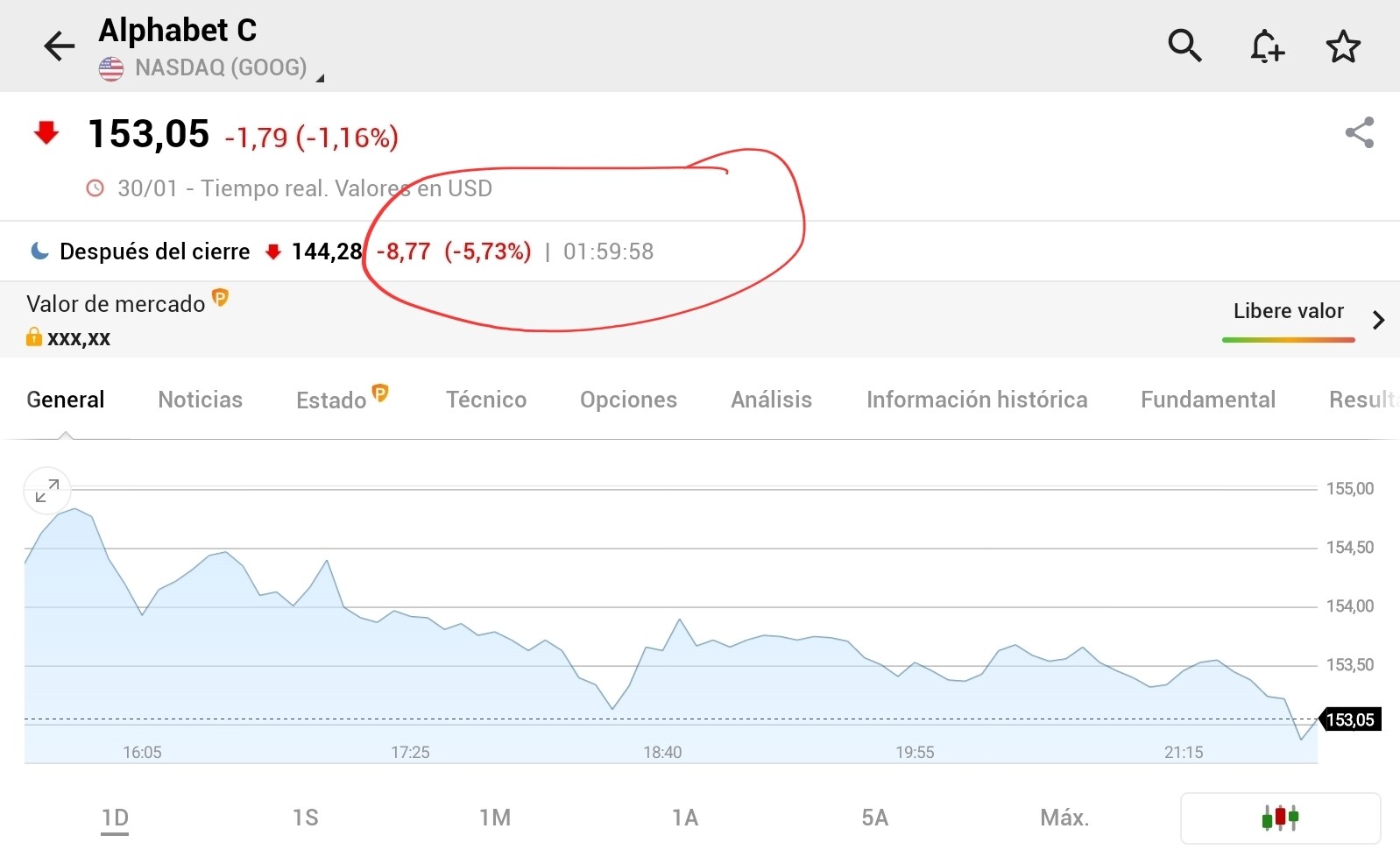The image size is (1400, 850).
Task: Tap the 154,50 axis label
Action: (1350, 548)
